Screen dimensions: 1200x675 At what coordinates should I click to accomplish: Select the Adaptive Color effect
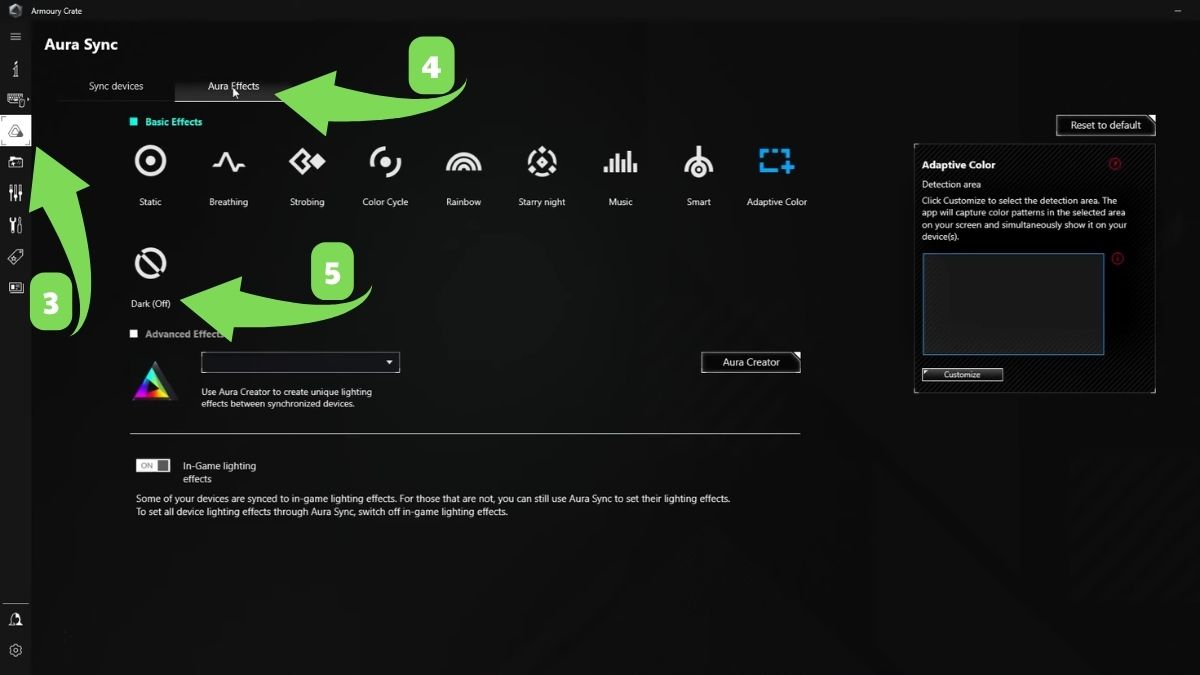pyautogui.click(x=777, y=174)
